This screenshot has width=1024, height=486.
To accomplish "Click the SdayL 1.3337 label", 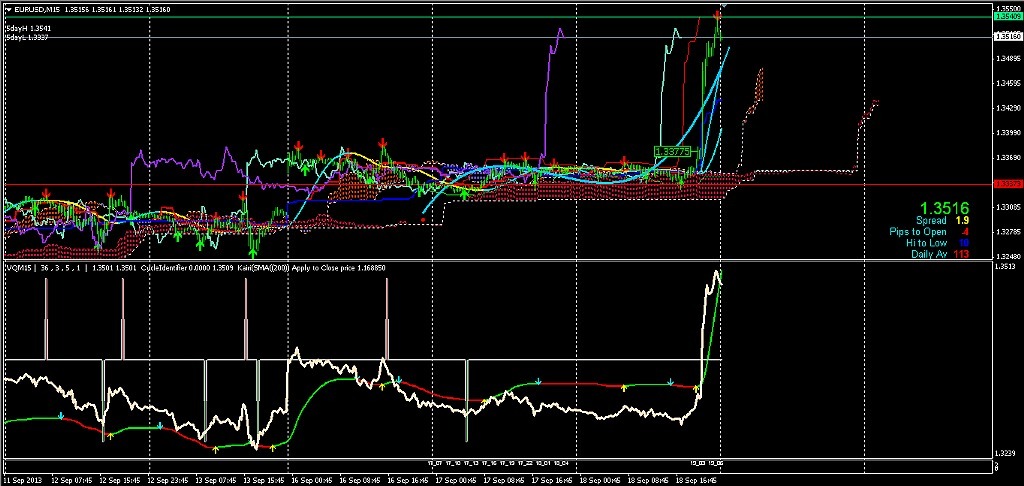I will [27, 37].
